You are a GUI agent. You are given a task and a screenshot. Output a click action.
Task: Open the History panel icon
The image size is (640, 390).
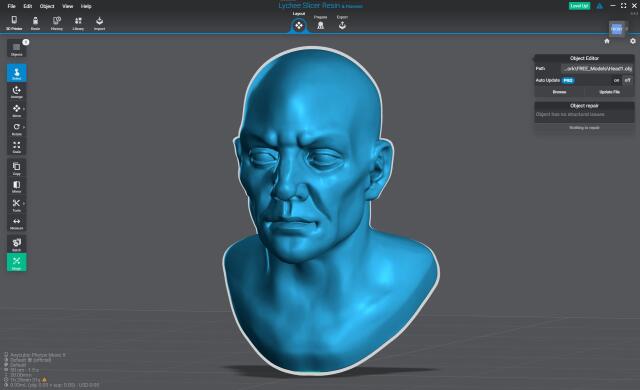coord(57,22)
